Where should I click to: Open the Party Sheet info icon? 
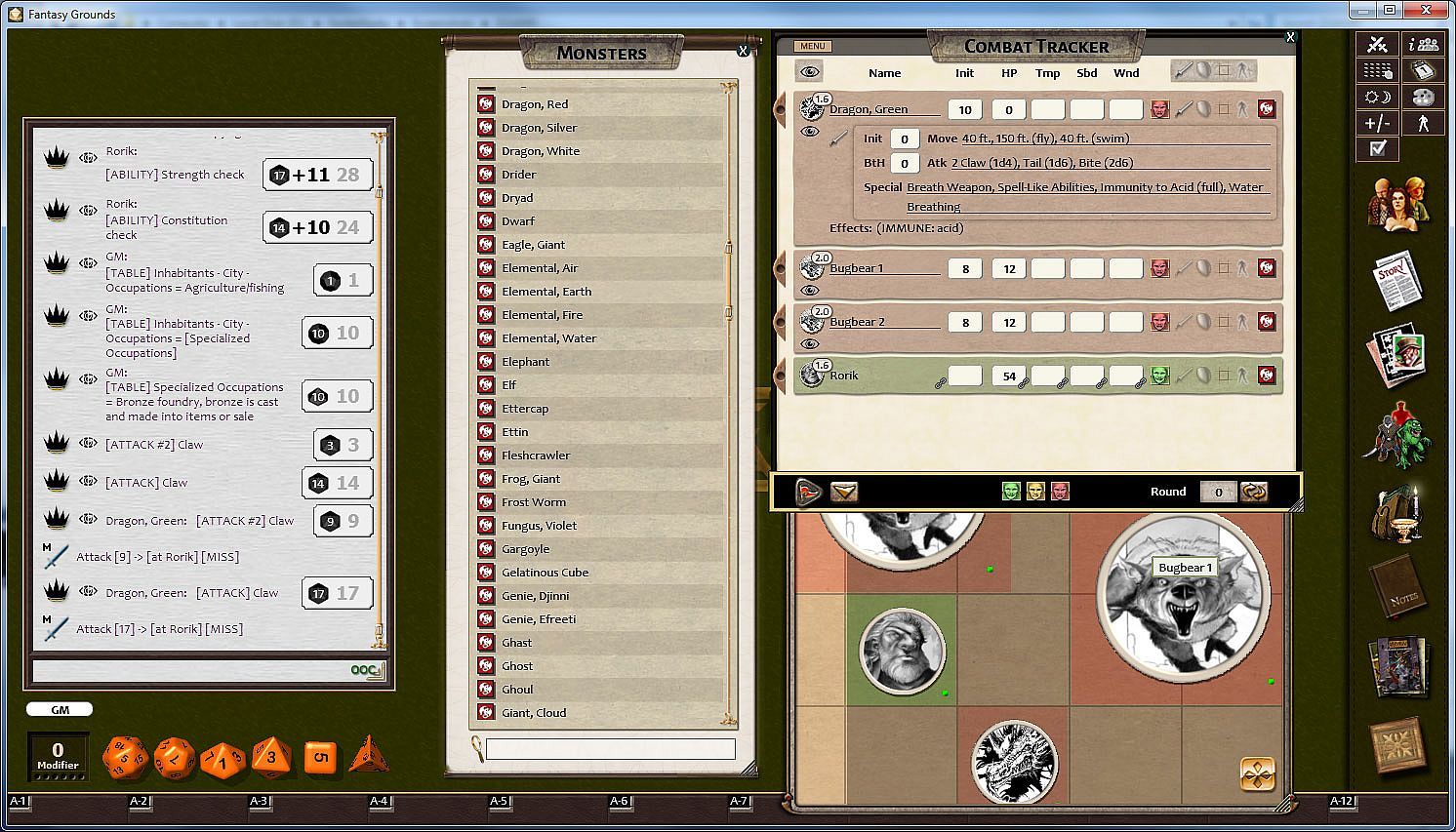1424,44
